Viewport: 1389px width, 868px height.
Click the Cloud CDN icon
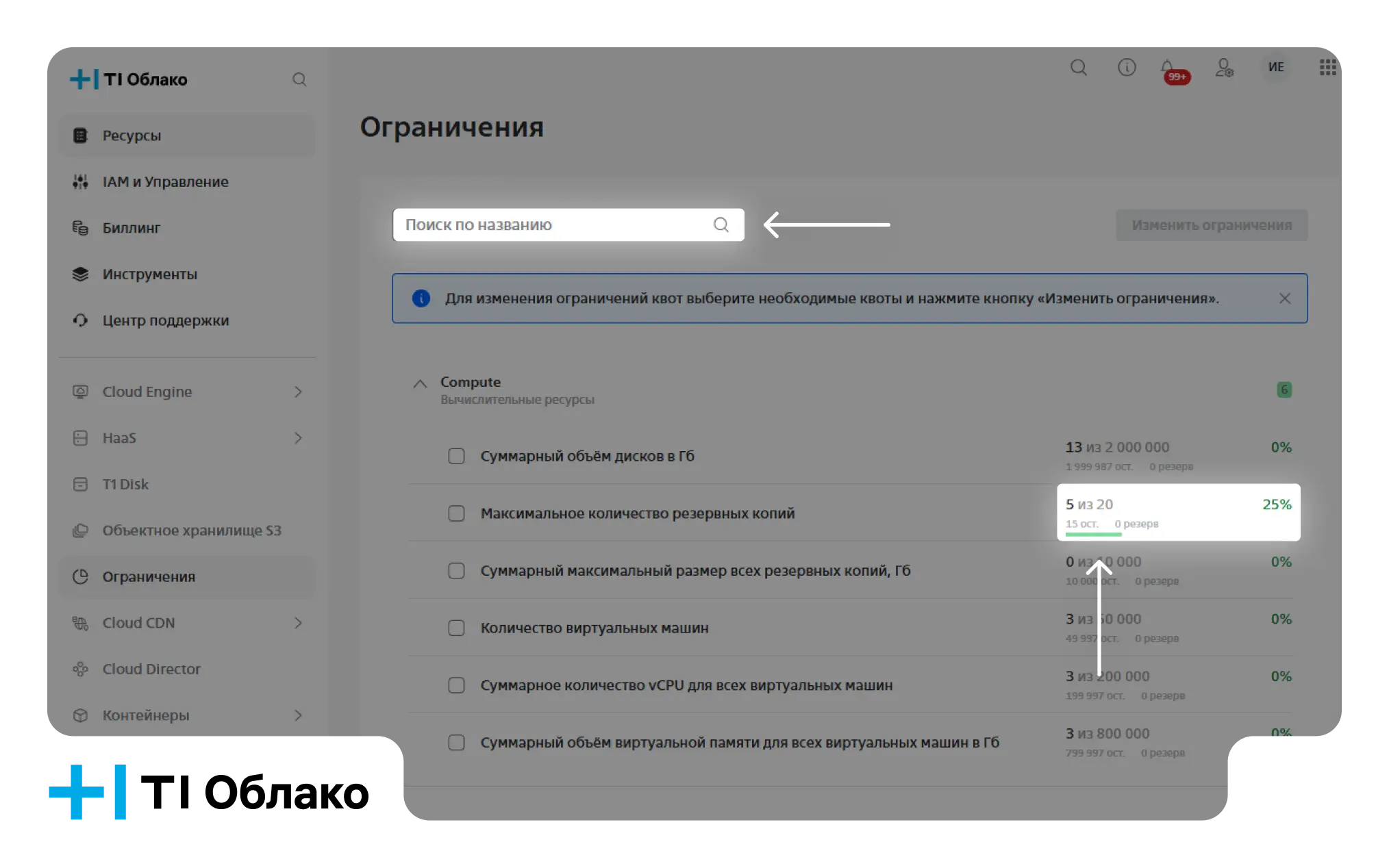[x=80, y=623]
